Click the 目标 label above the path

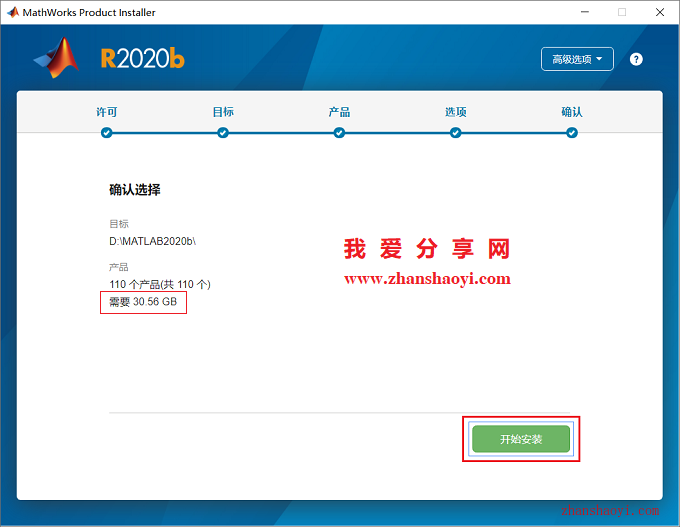pos(119,224)
